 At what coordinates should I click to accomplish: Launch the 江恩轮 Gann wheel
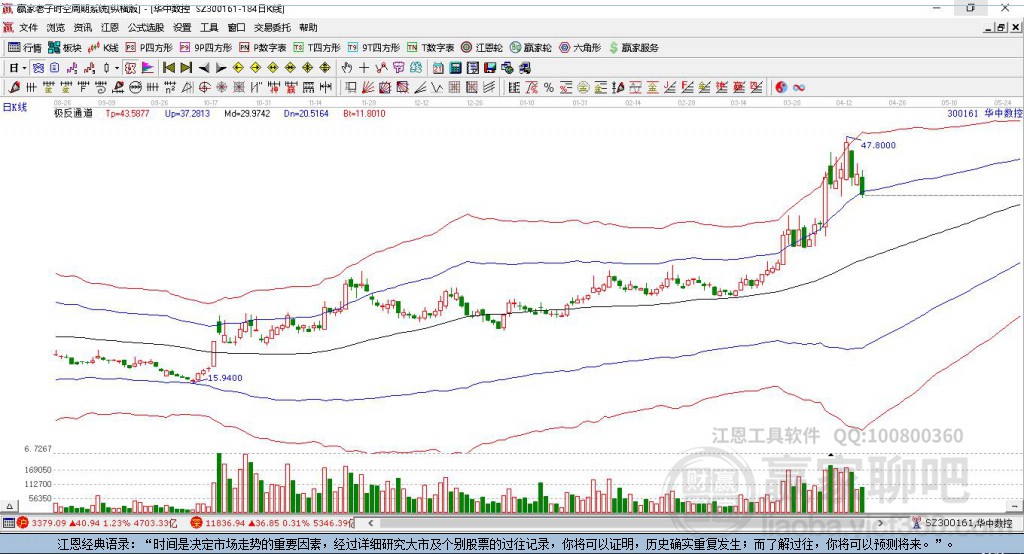[482, 48]
